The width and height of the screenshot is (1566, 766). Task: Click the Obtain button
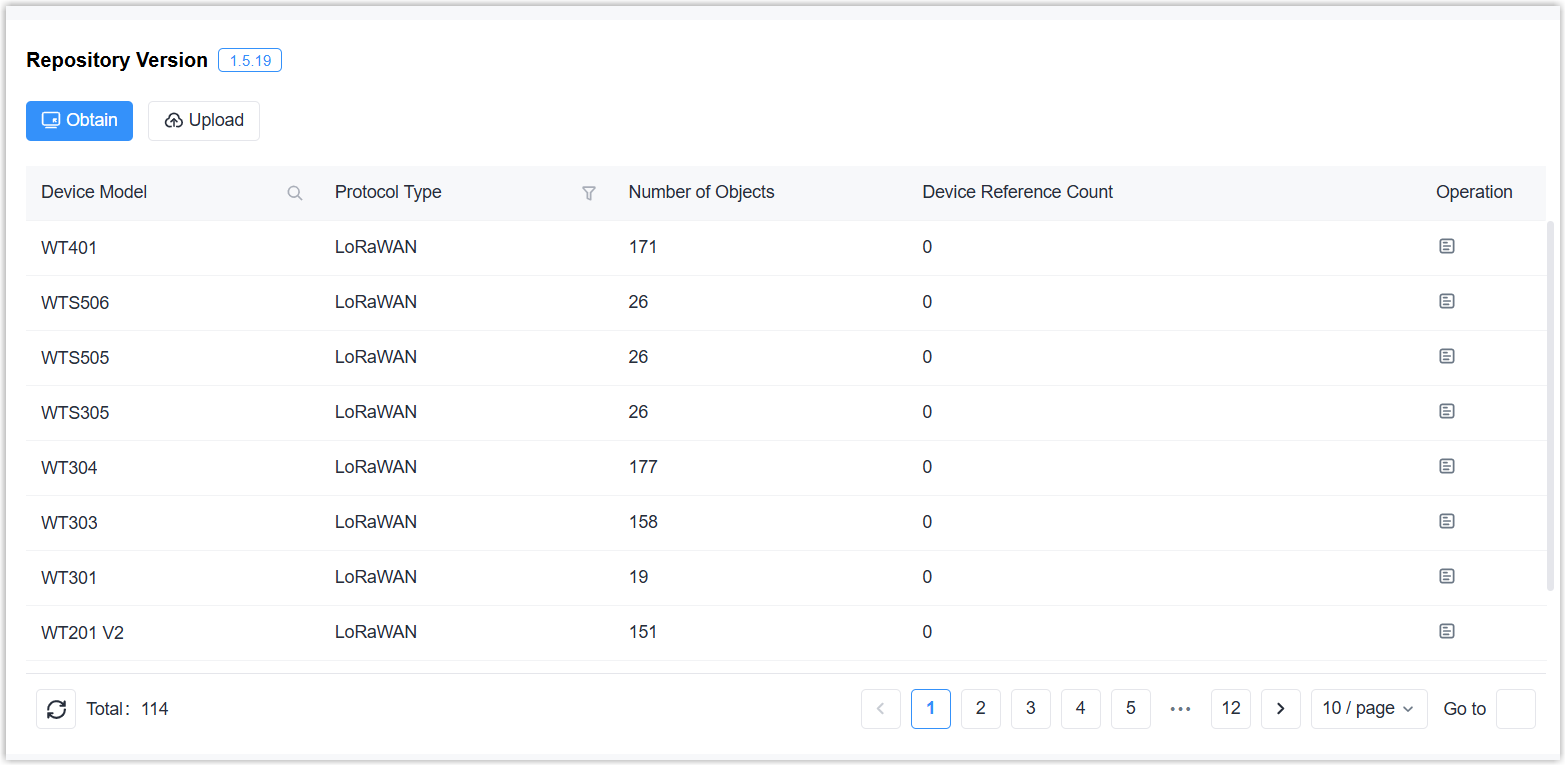79,120
